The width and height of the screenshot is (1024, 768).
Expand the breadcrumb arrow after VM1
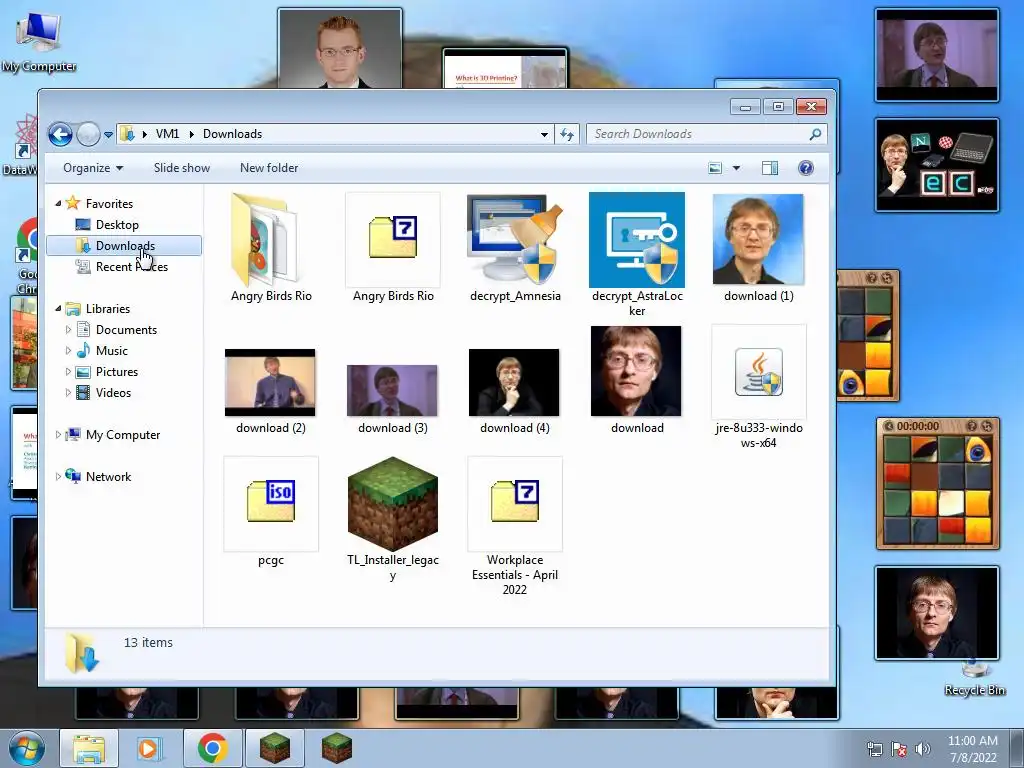coord(191,134)
